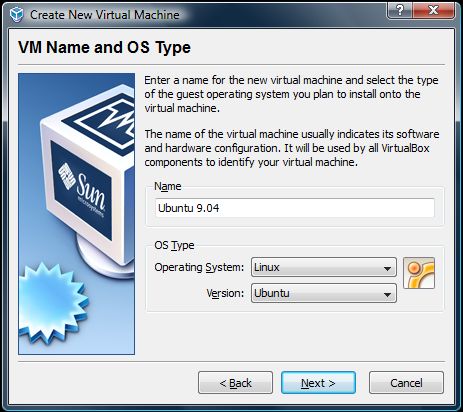Click the Name group label
This screenshot has width=463, height=412.
[168, 186]
